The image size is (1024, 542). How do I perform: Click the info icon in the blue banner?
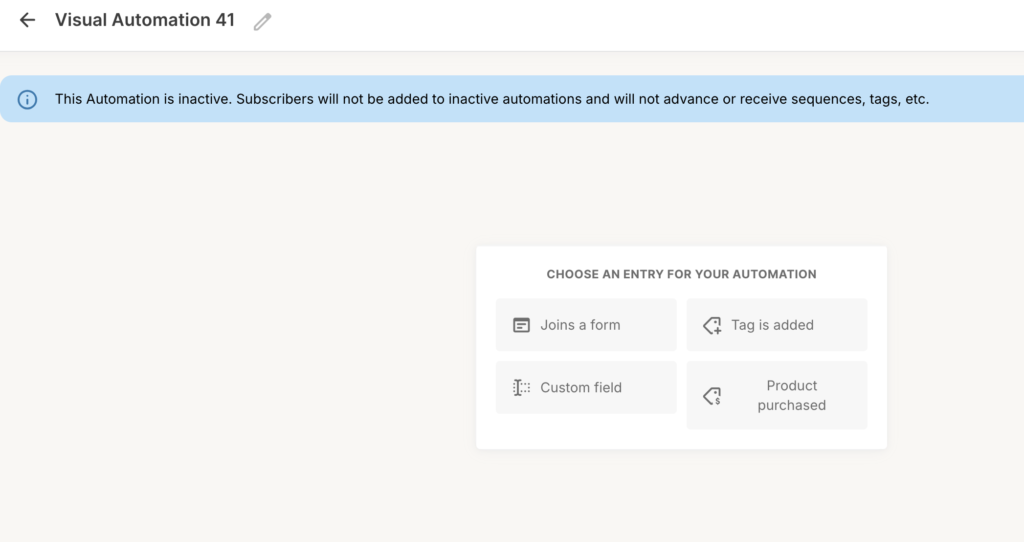pos(28,100)
